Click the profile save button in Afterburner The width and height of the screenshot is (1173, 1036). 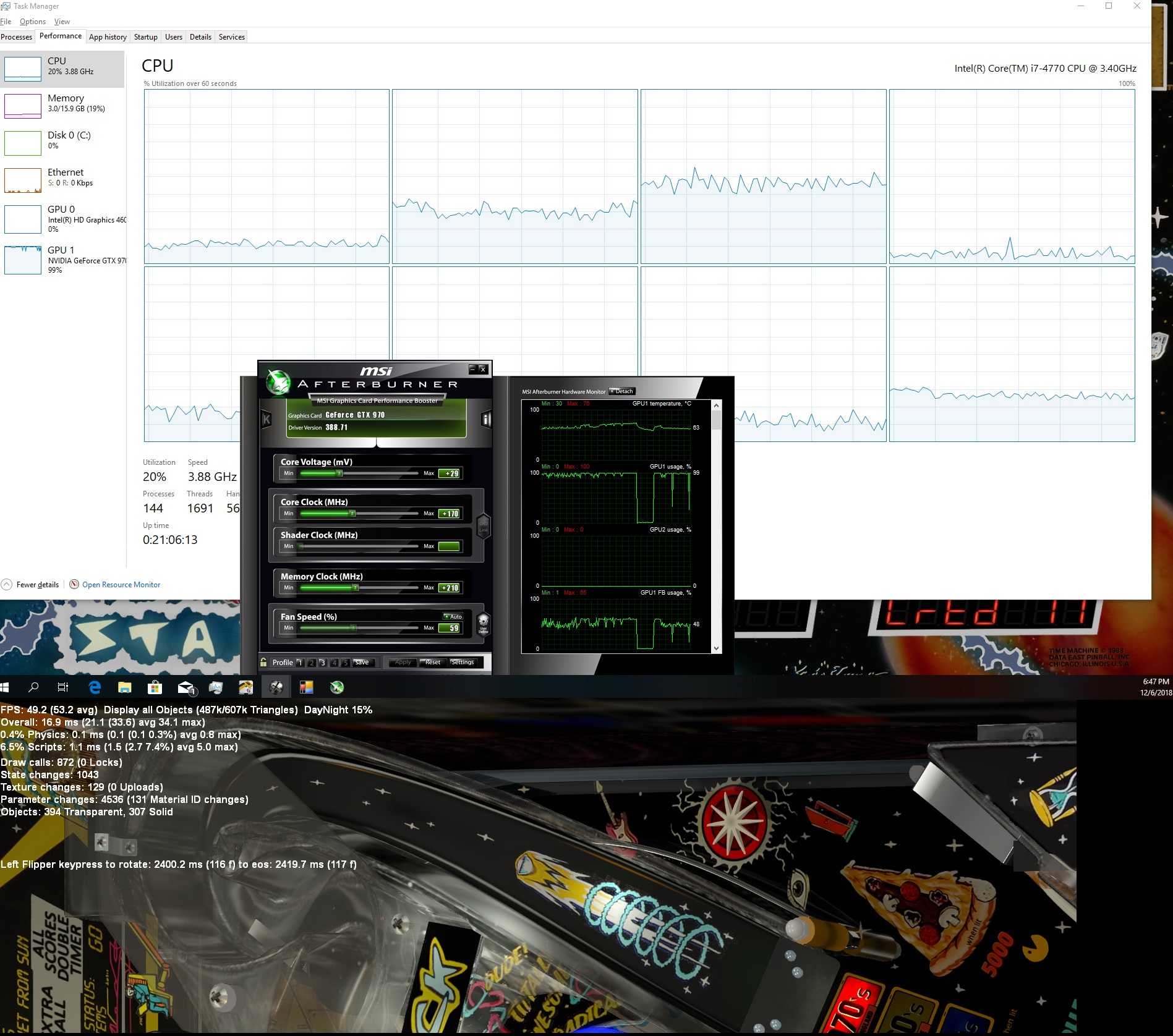[x=362, y=663]
